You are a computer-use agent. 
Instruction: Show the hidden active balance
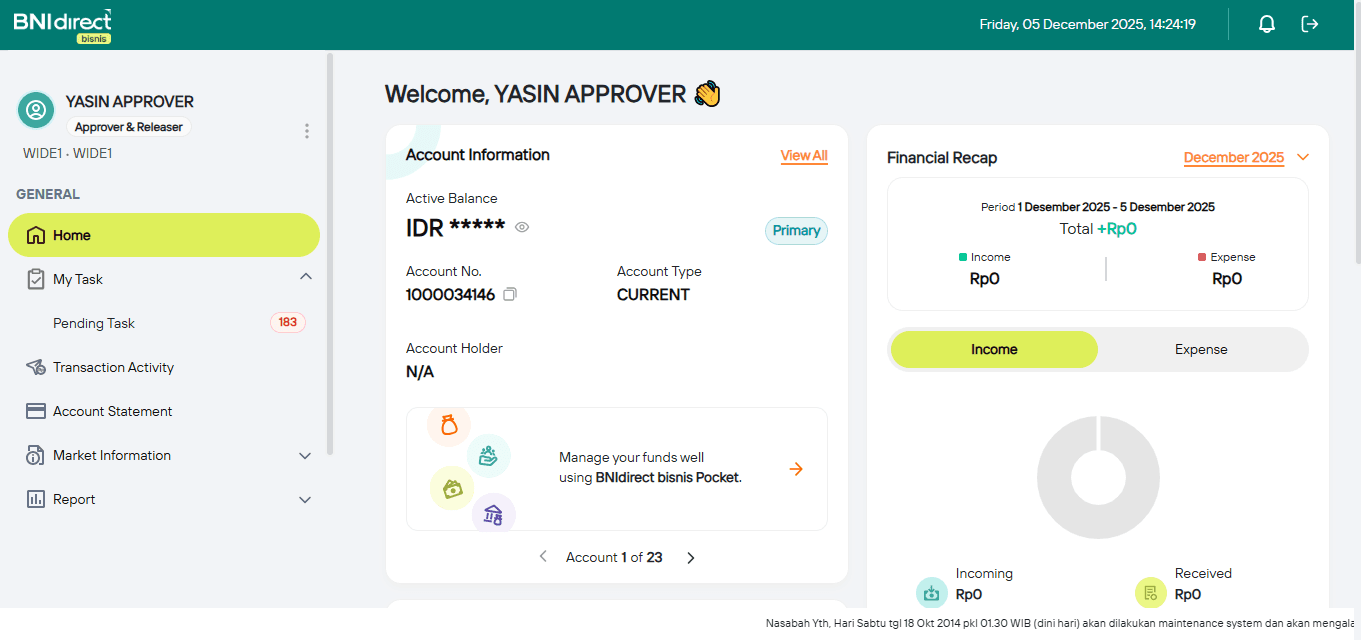pyautogui.click(x=522, y=227)
